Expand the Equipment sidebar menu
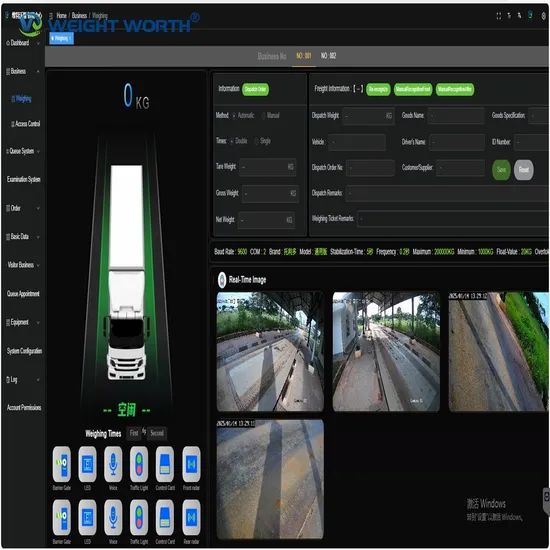 point(23,322)
